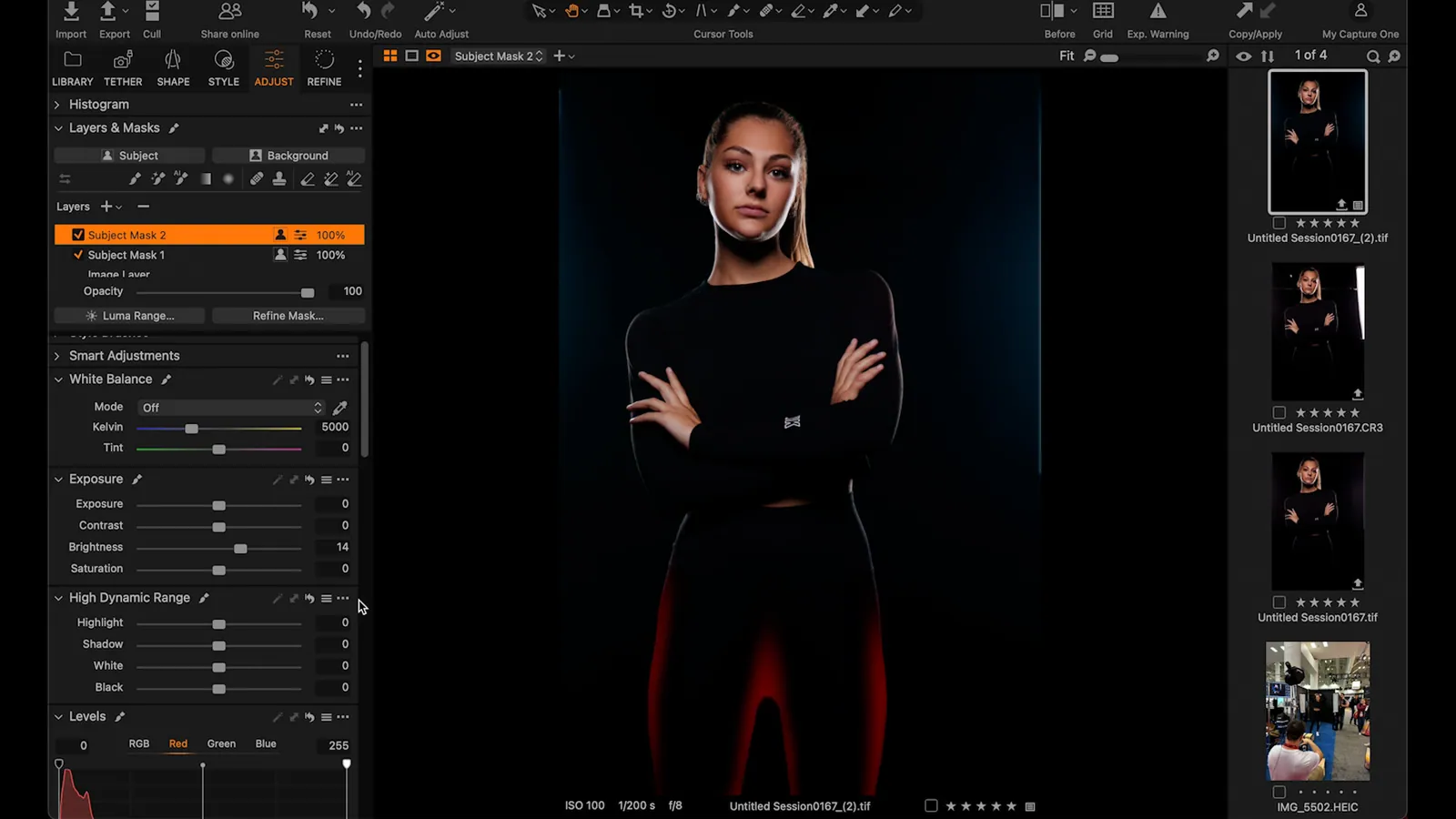Select the Crop cursor tool
The height and width of the screenshot is (819, 1456).
[636, 11]
